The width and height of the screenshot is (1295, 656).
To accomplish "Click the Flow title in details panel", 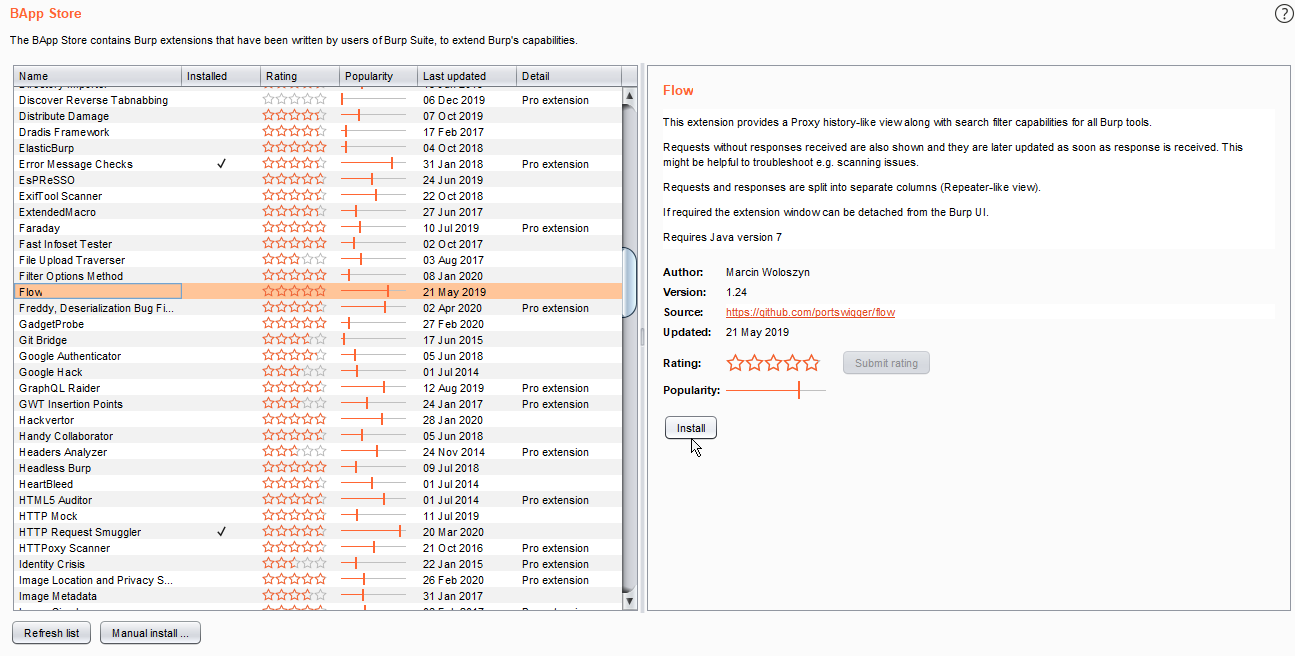I will 678,90.
